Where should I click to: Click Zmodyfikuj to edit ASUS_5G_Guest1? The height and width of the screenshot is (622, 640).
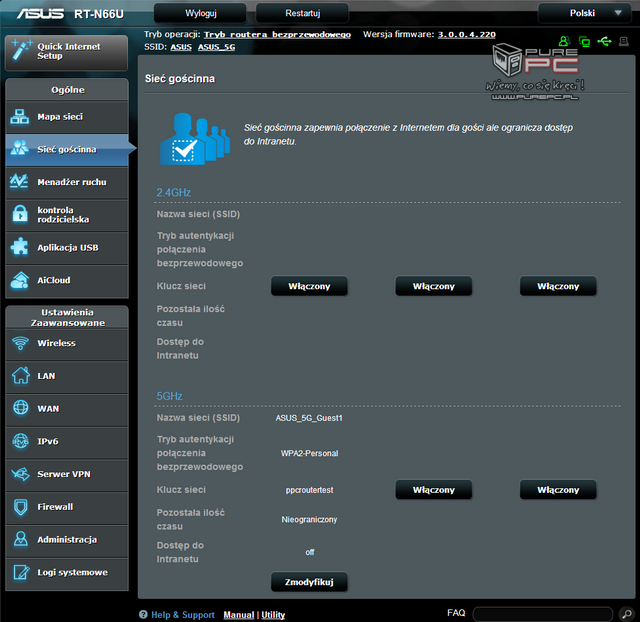pos(309,582)
